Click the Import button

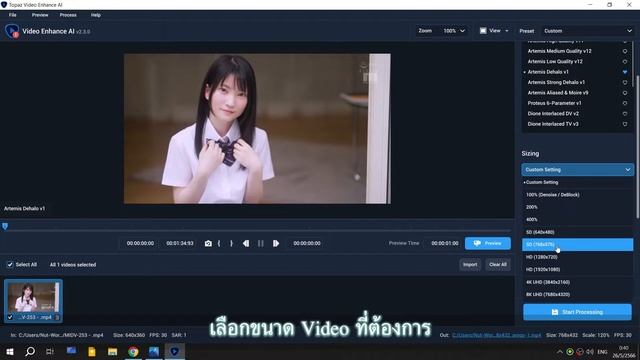[x=470, y=264]
